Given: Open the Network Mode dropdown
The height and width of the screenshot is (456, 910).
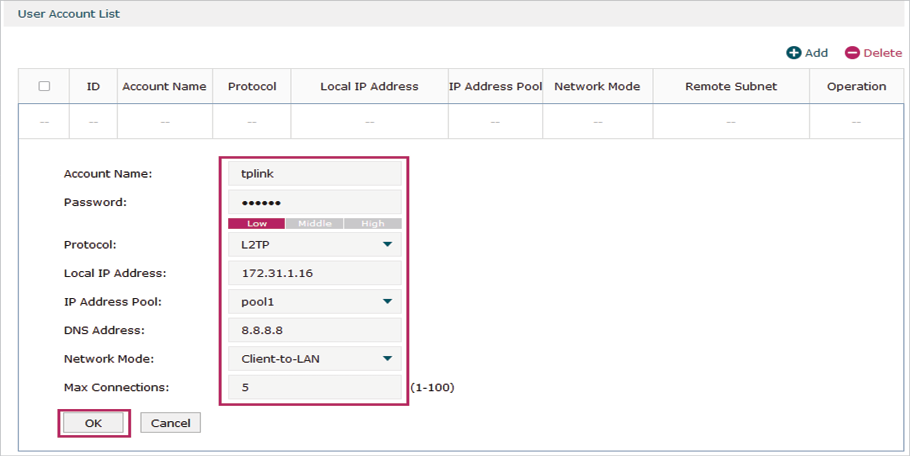Looking at the screenshot, I should click(x=314, y=359).
